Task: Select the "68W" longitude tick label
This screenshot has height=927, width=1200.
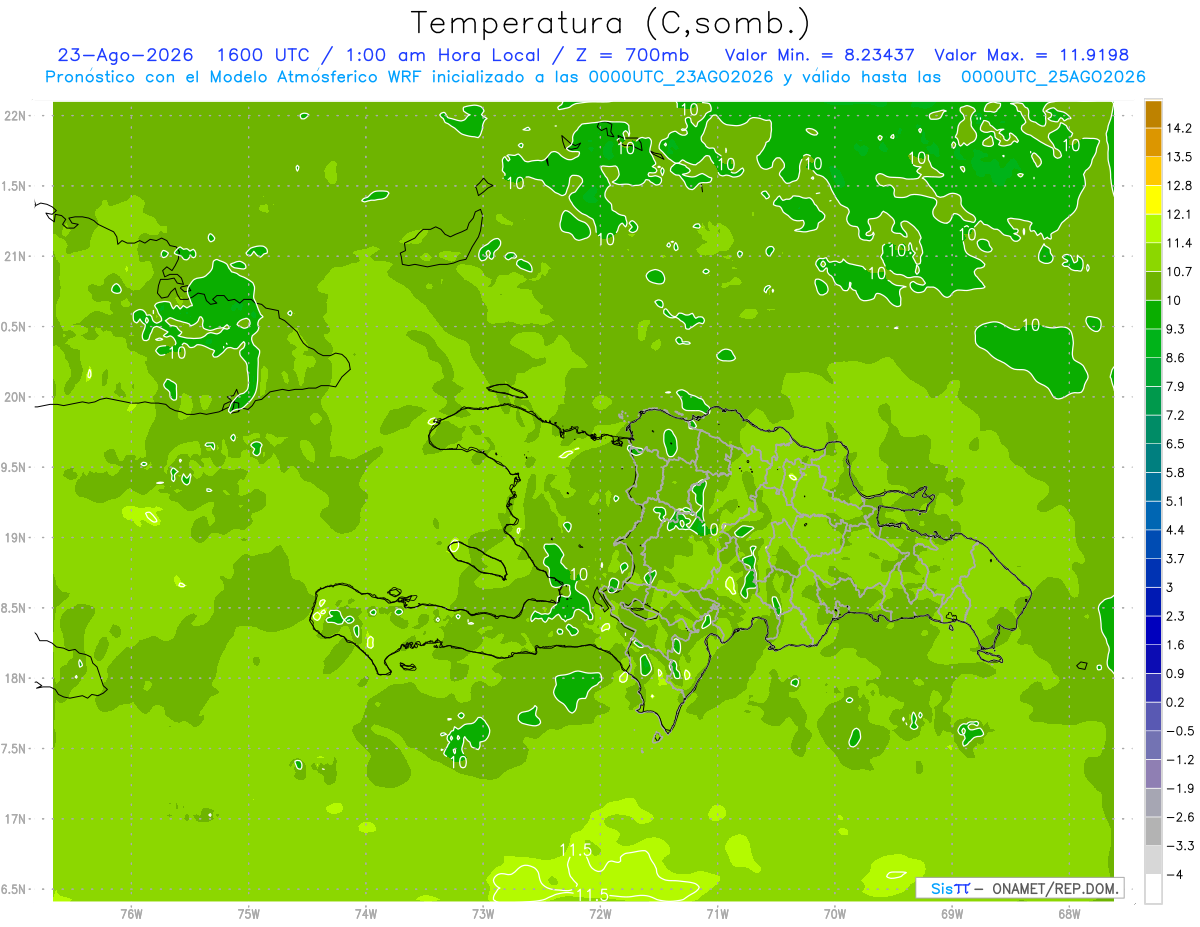Action: [1068, 914]
